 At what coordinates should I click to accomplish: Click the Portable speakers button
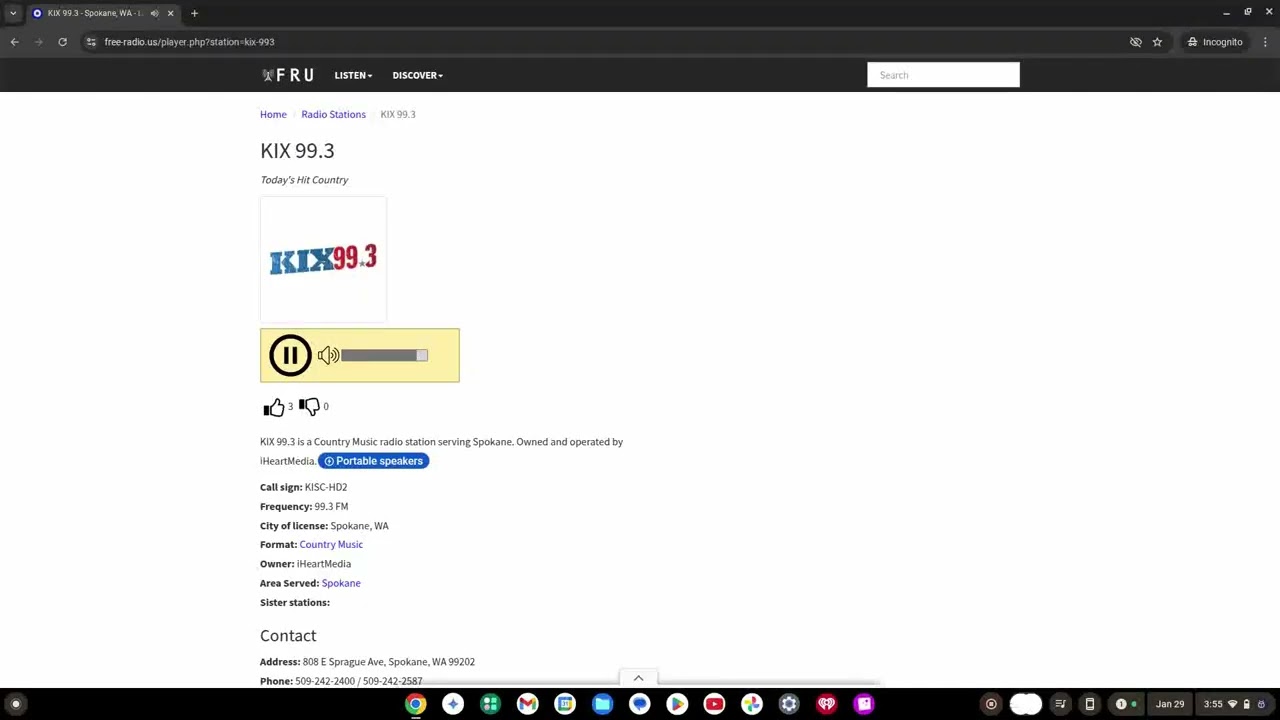[x=374, y=461]
